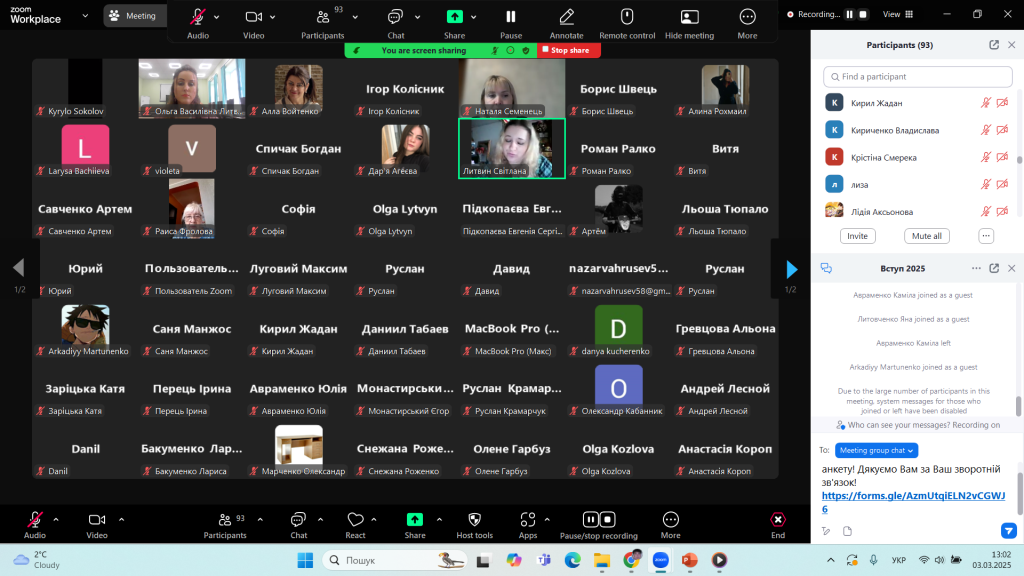Click the Find a participant field
Screen dimensions: 1024x576
(x=918, y=76)
